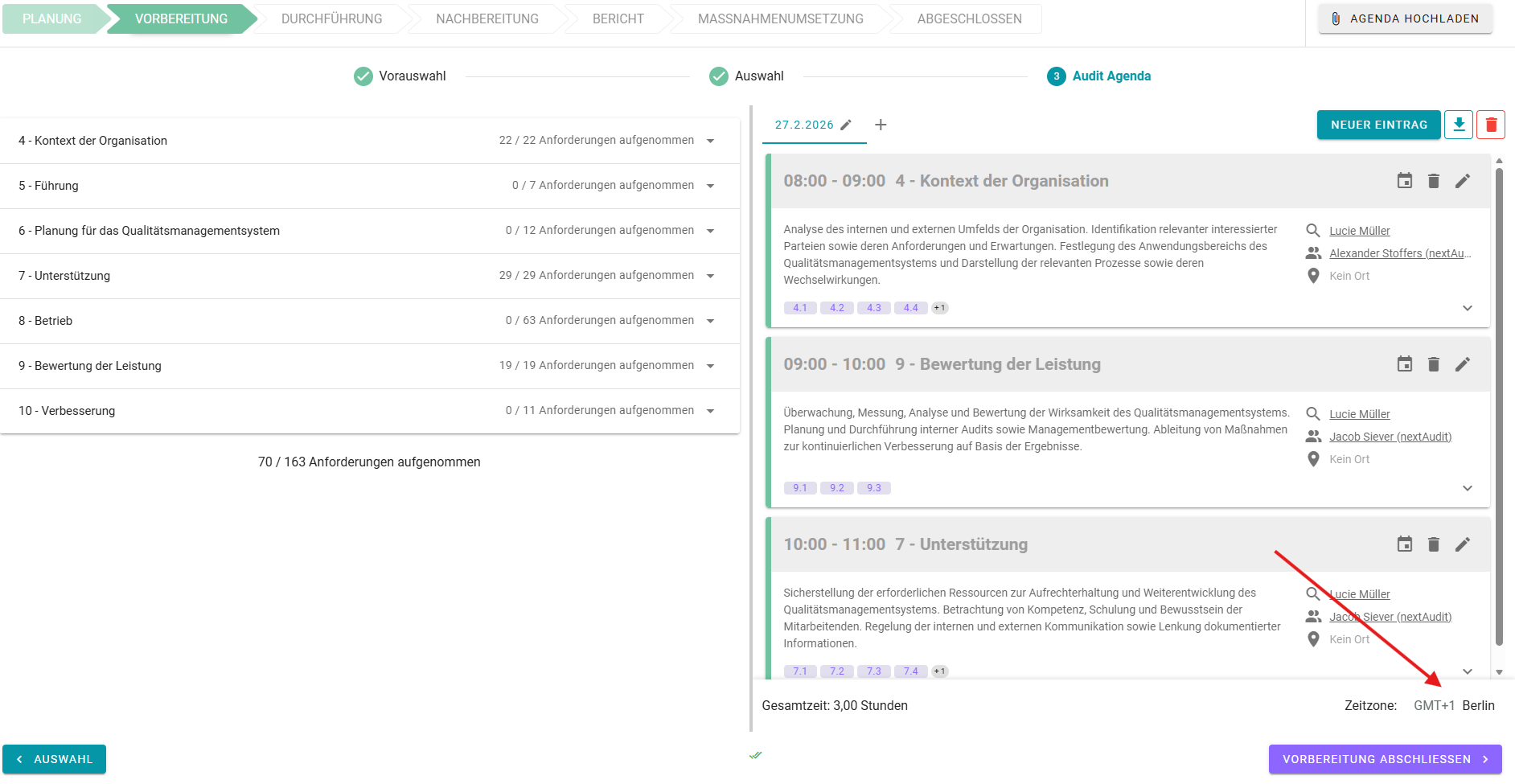Open Alexander Stoffers participant link
This screenshot has height=784, width=1515.
coord(1399,253)
